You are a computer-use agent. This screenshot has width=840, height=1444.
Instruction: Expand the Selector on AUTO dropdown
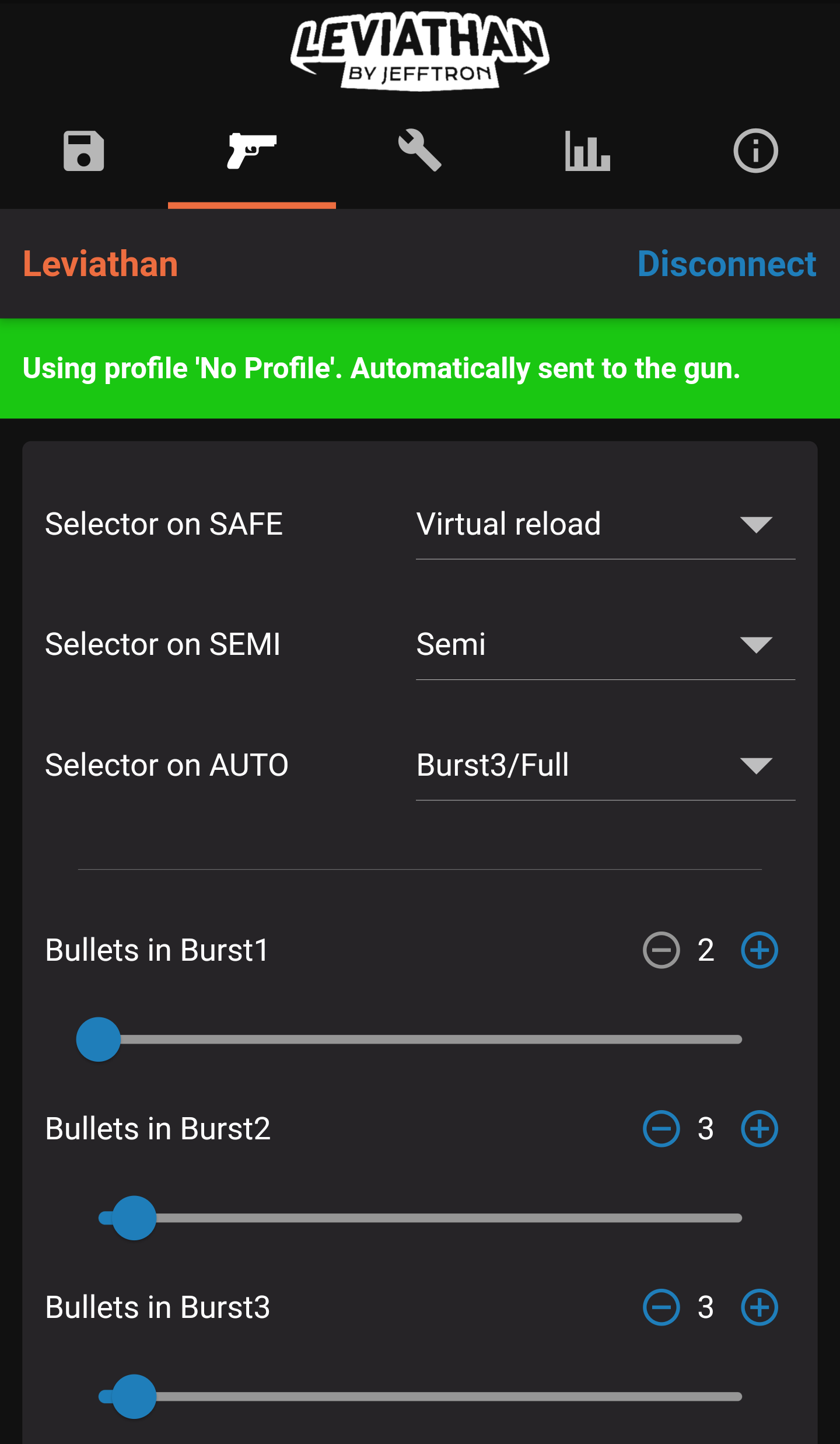click(x=605, y=765)
